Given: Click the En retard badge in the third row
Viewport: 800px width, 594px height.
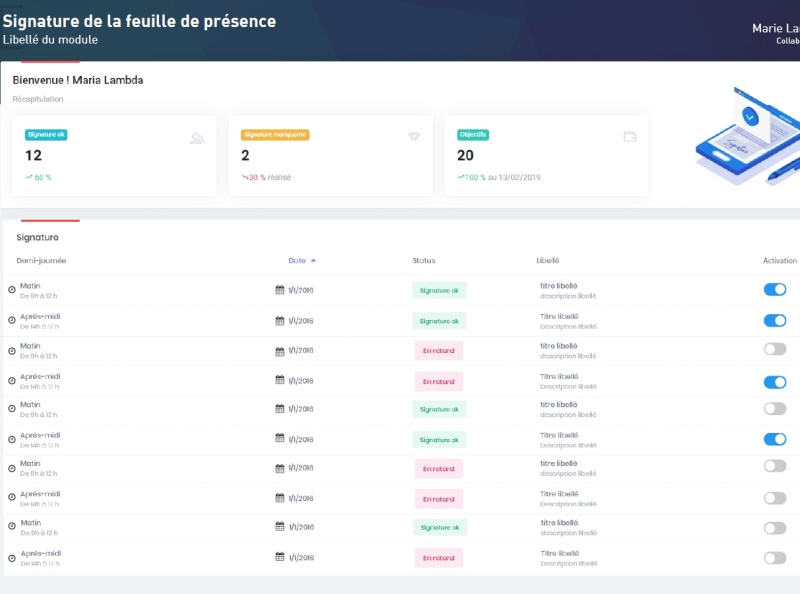Looking at the screenshot, I should pyautogui.click(x=439, y=350).
